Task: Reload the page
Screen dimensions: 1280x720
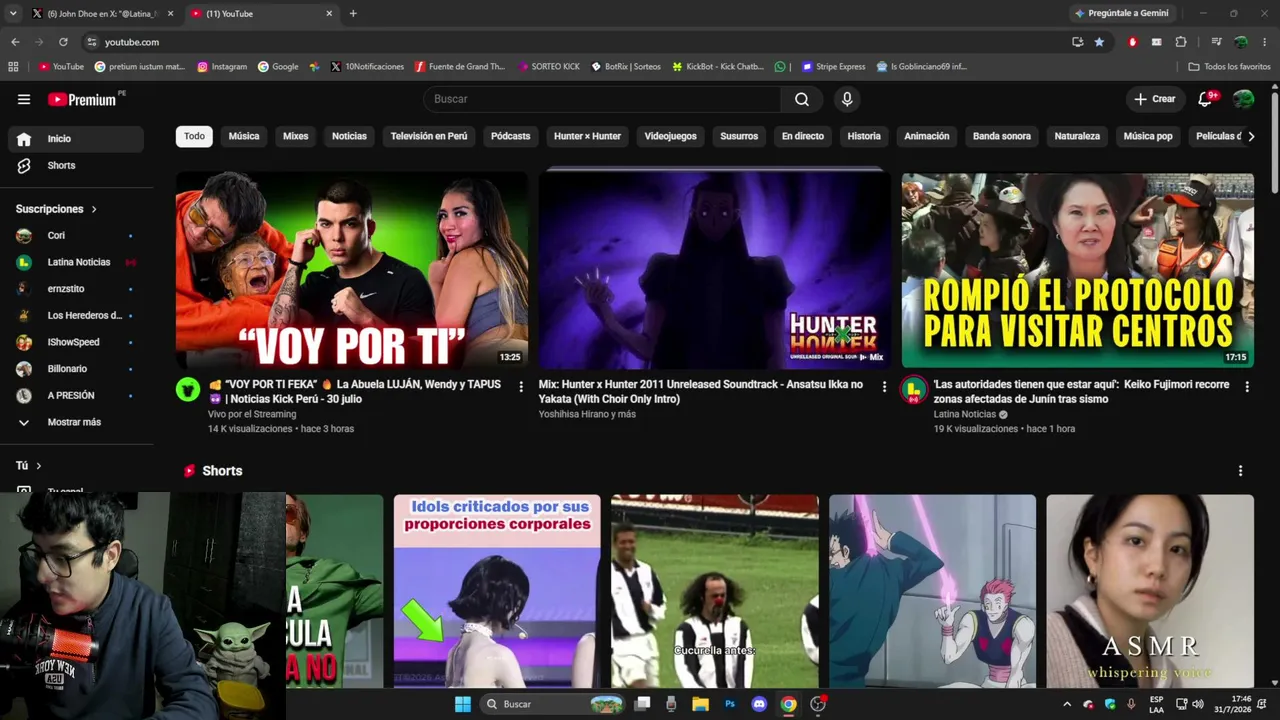Action: 63,42
